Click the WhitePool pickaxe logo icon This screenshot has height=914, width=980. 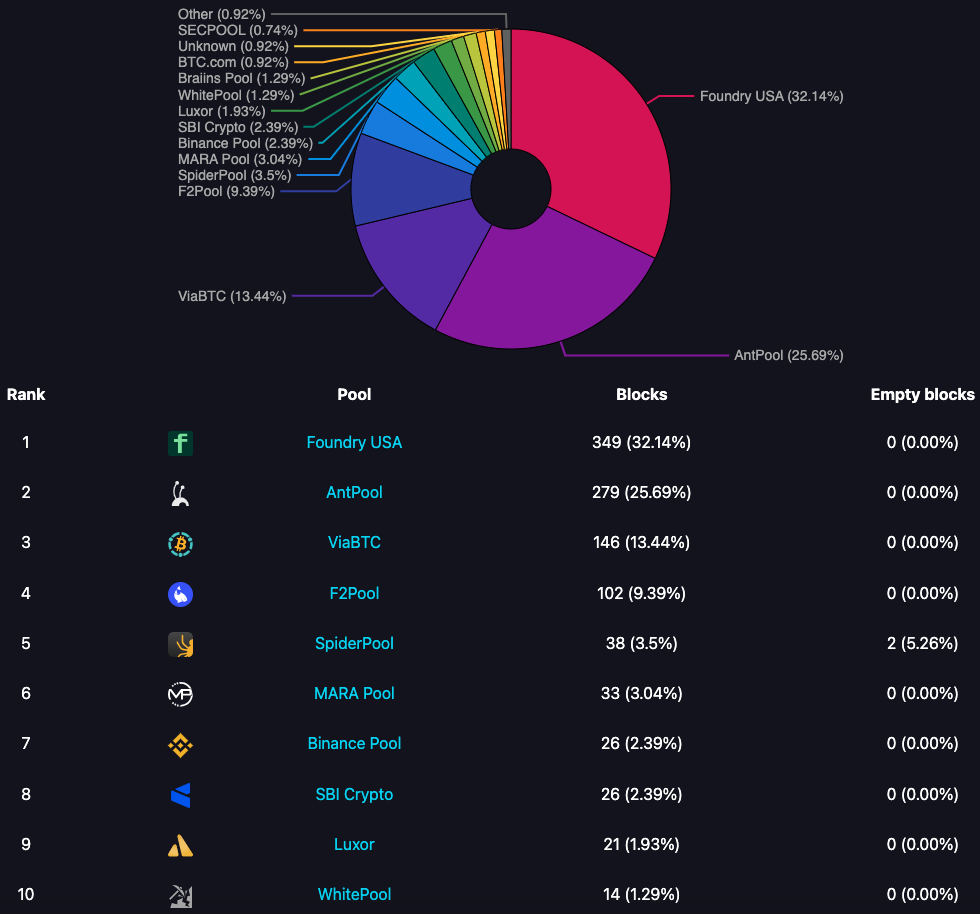[x=180, y=895]
